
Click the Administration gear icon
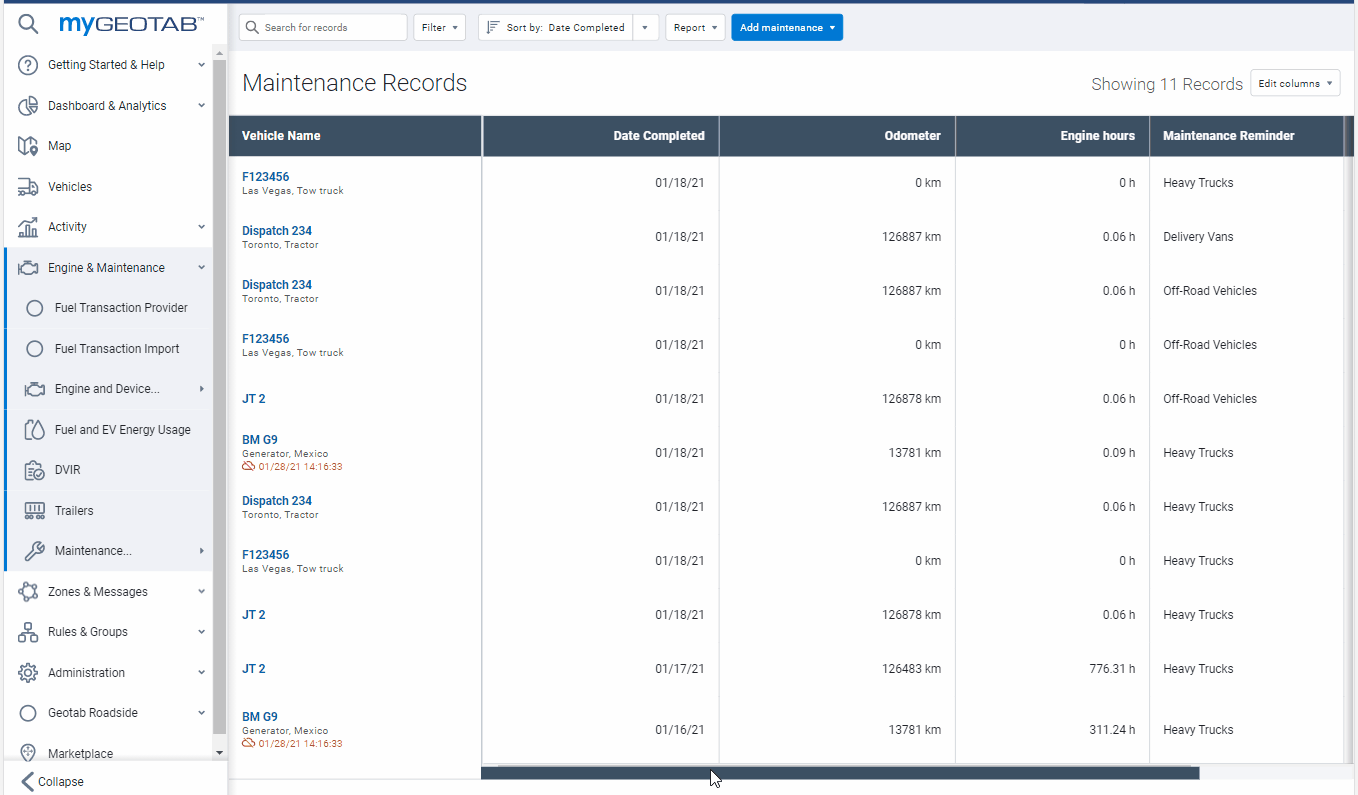click(x=28, y=673)
